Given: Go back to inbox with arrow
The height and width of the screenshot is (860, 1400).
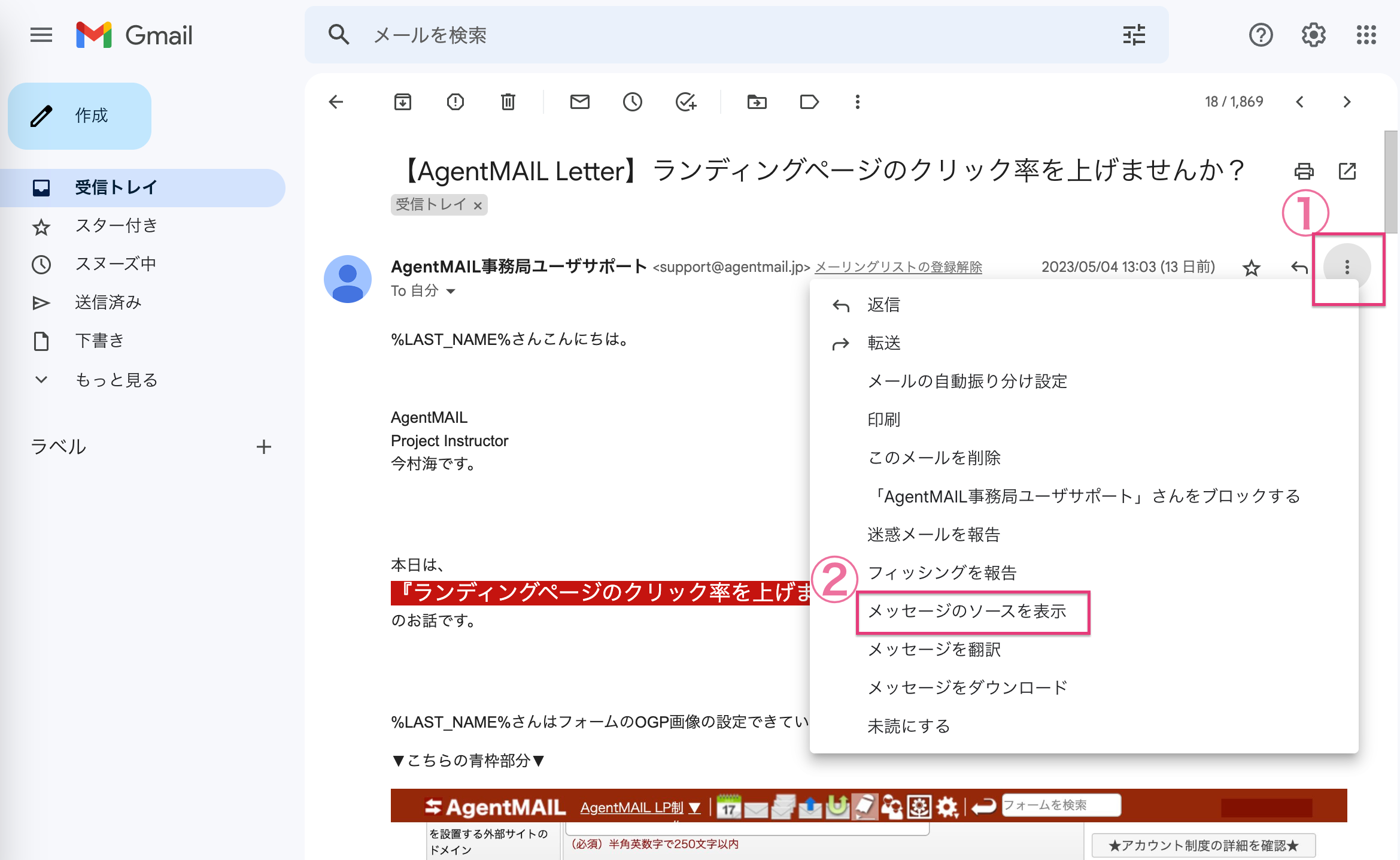Looking at the screenshot, I should coord(336,102).
